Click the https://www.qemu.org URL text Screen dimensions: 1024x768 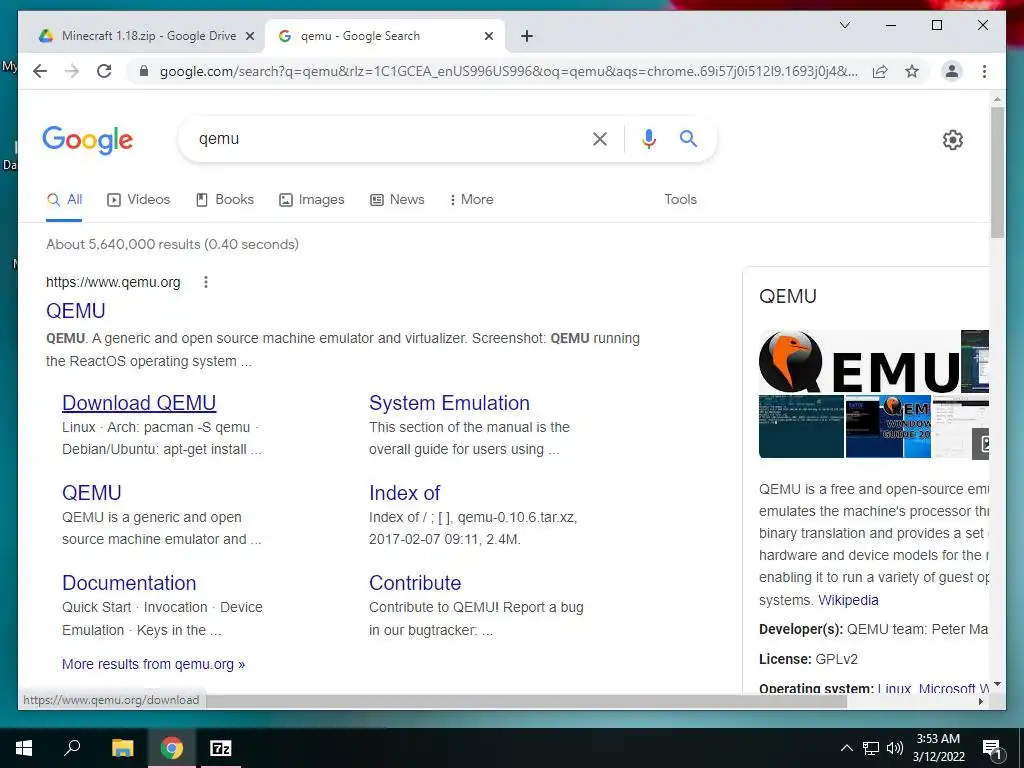113,282
